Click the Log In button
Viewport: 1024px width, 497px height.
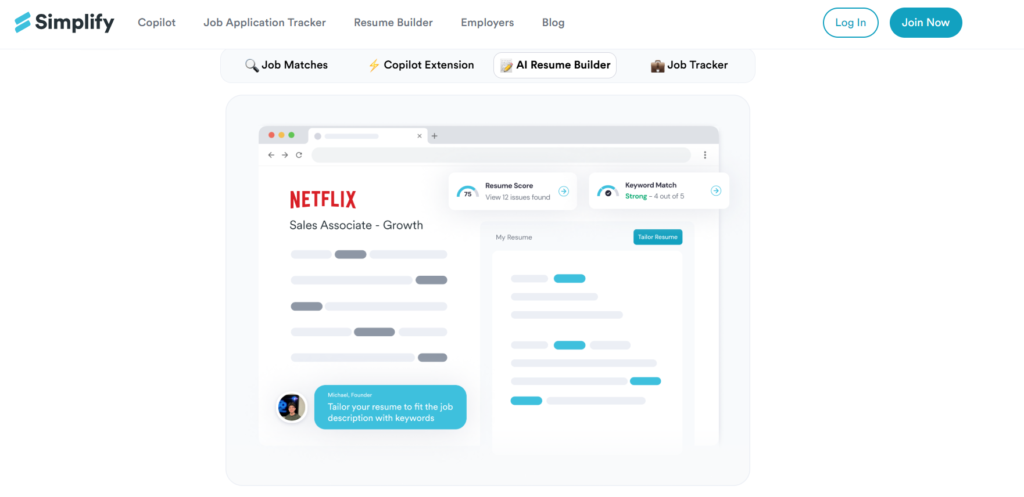[x=850, y=22]
